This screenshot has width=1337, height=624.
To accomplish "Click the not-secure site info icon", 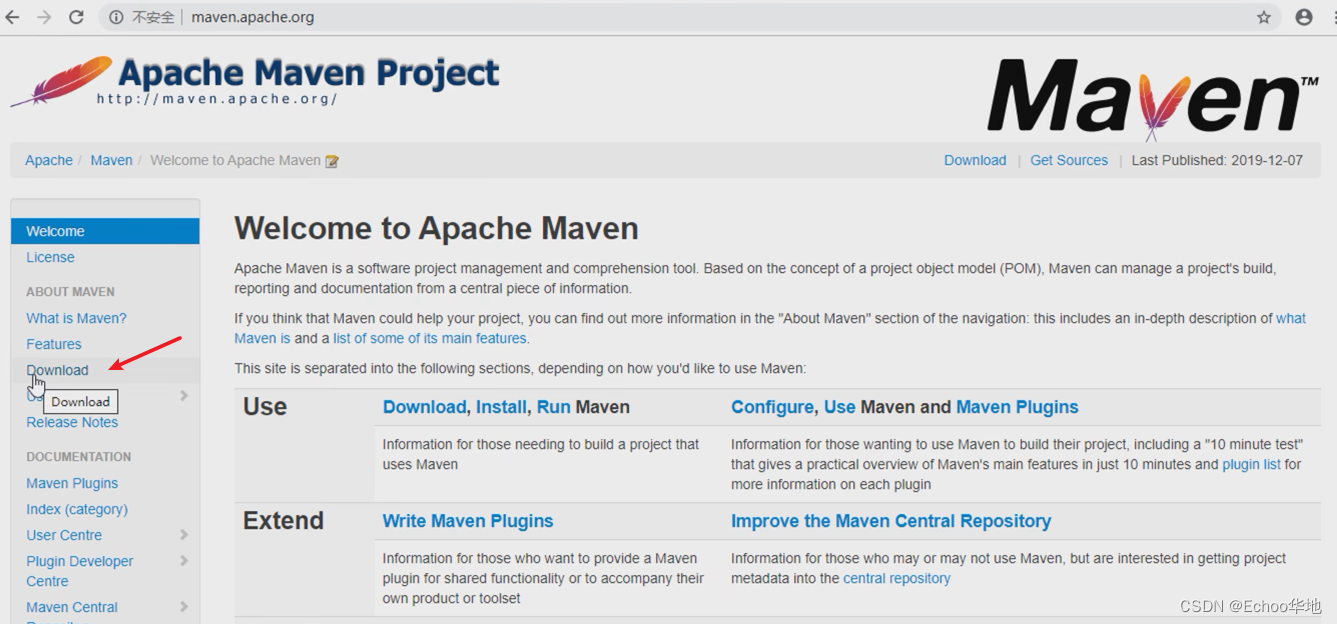I will [116, 17].
